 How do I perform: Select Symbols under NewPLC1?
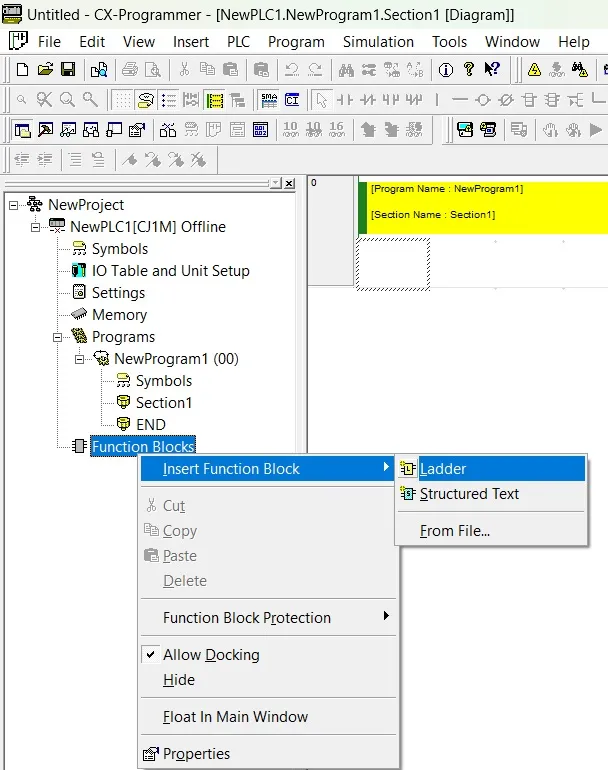coord(120,249)
